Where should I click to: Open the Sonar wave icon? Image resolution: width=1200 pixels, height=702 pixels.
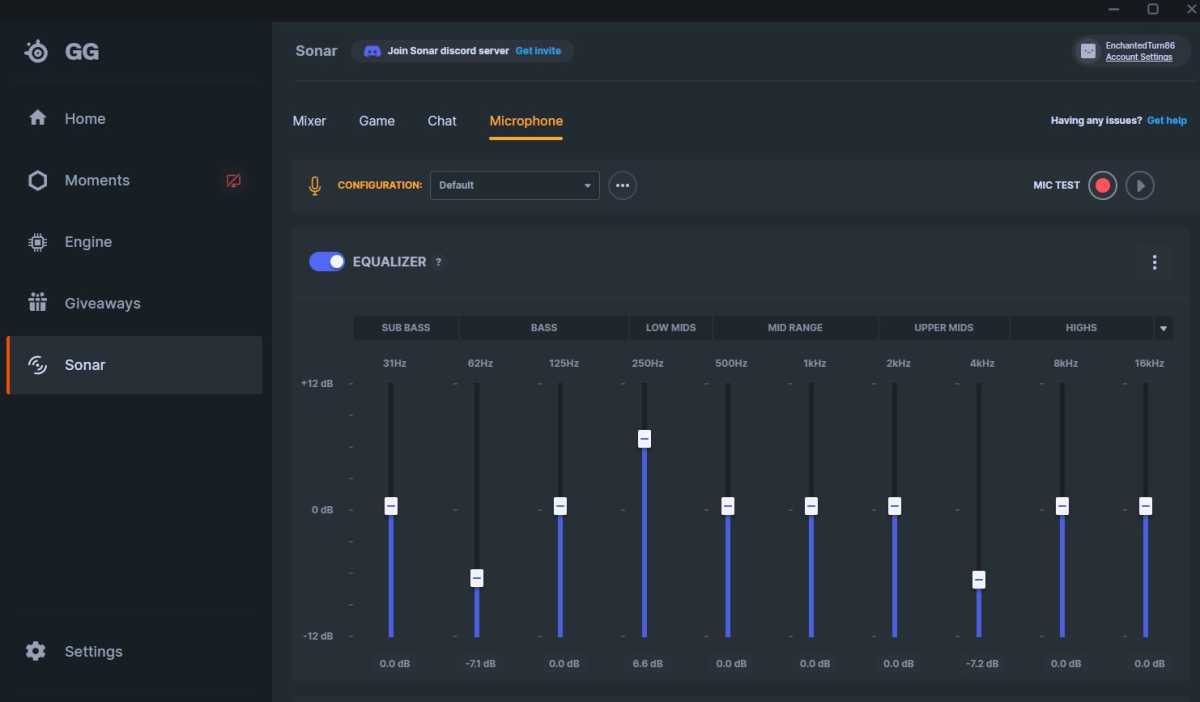click(38, 365)
